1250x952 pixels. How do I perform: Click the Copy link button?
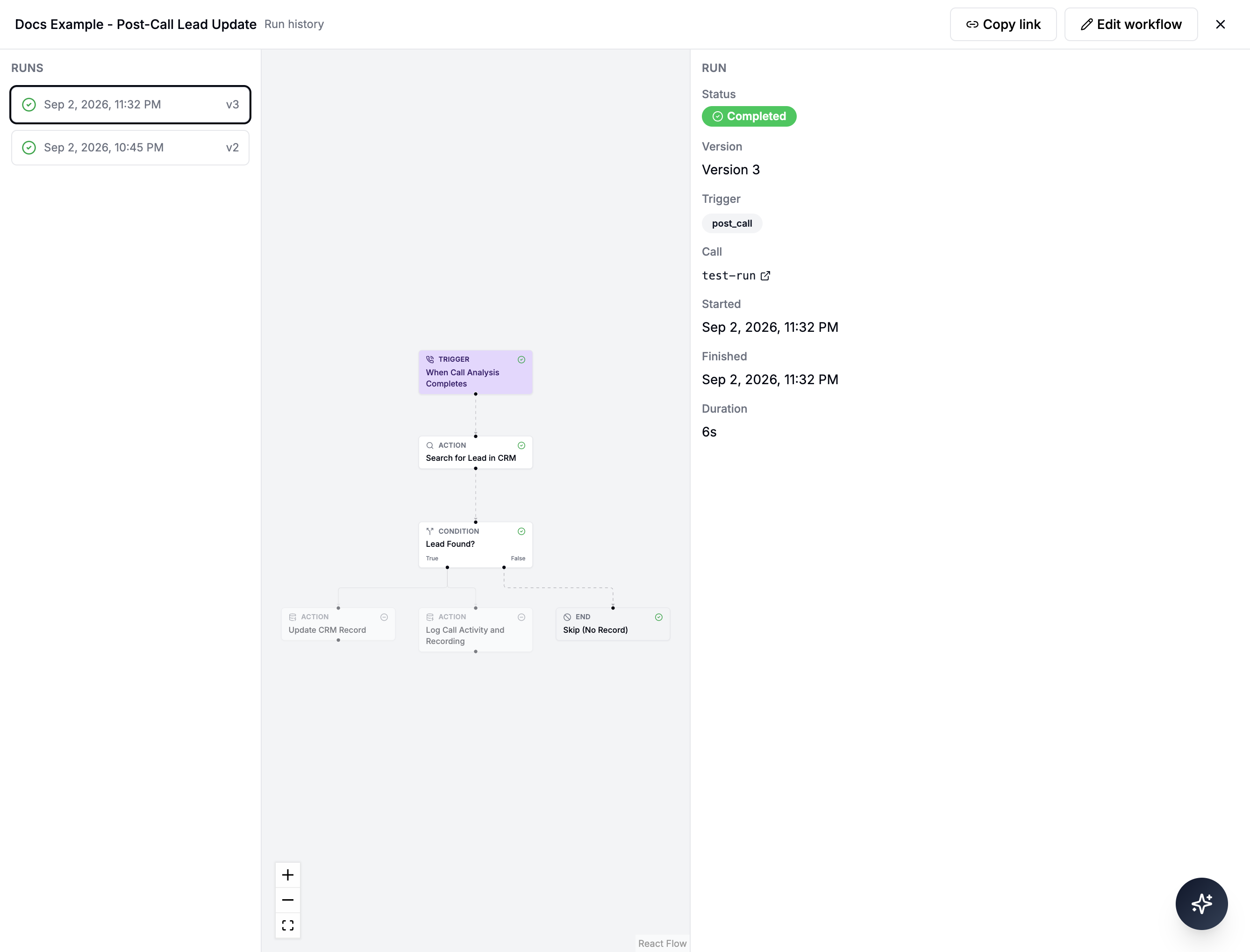click(1003, 24)
